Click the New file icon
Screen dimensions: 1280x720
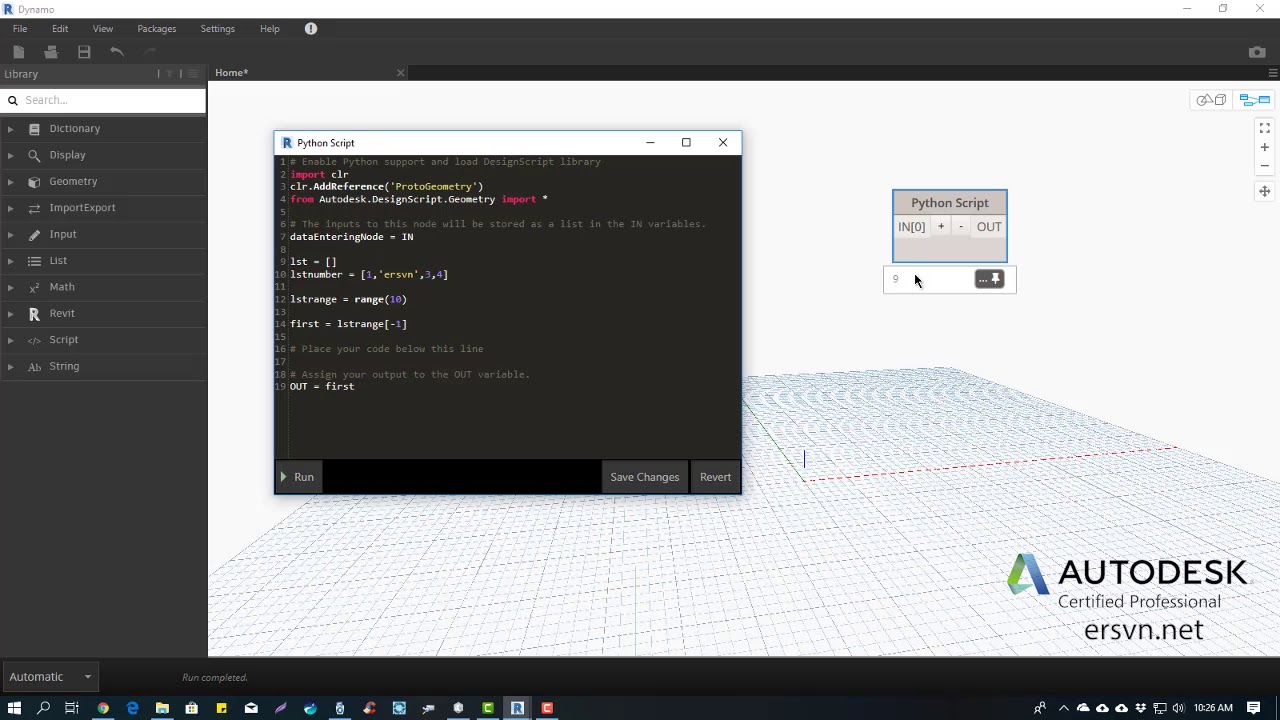(18, 52)
